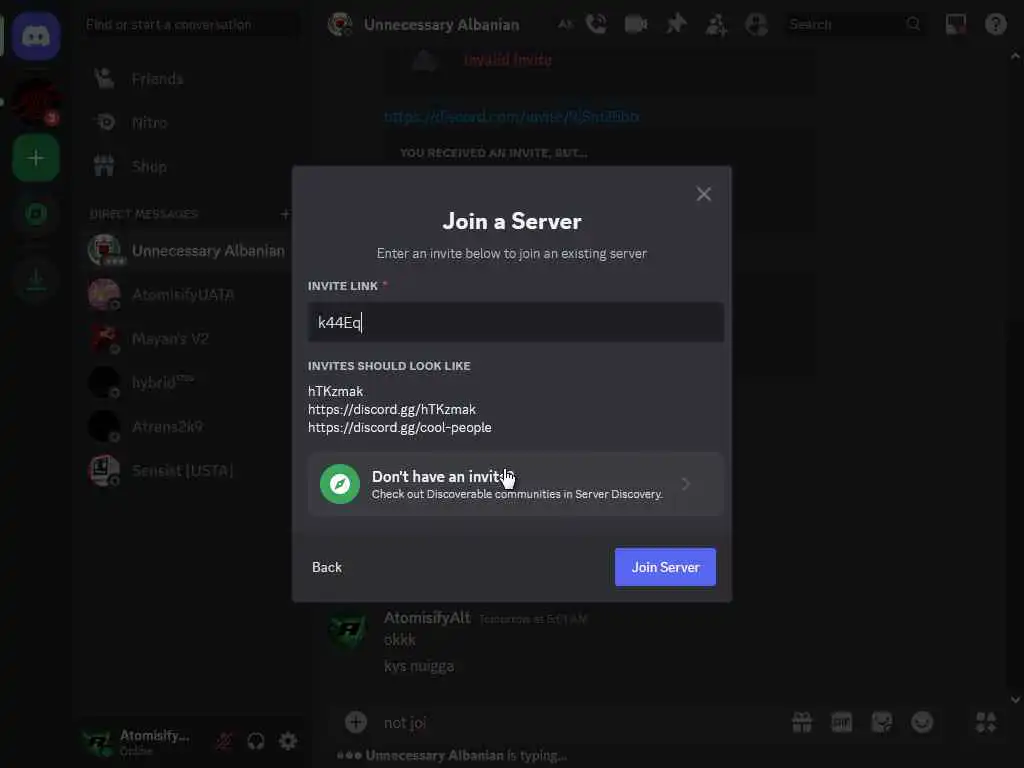The height and width of the screenshot is (768, 1024).
Task: Click the AtomisifyAlt avatar in chat
Action: (x=348, y=629)
